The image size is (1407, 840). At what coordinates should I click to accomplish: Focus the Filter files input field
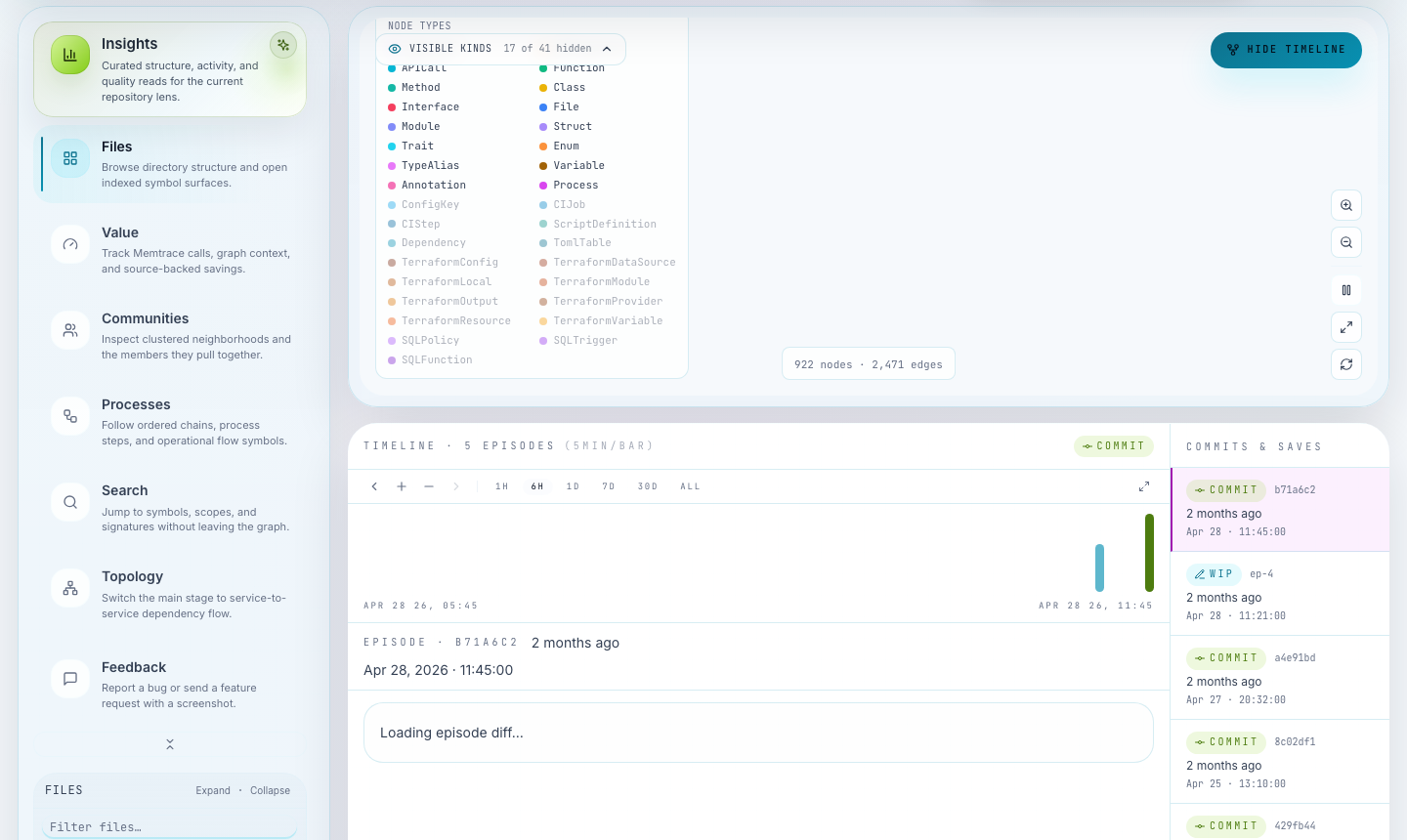170,826
